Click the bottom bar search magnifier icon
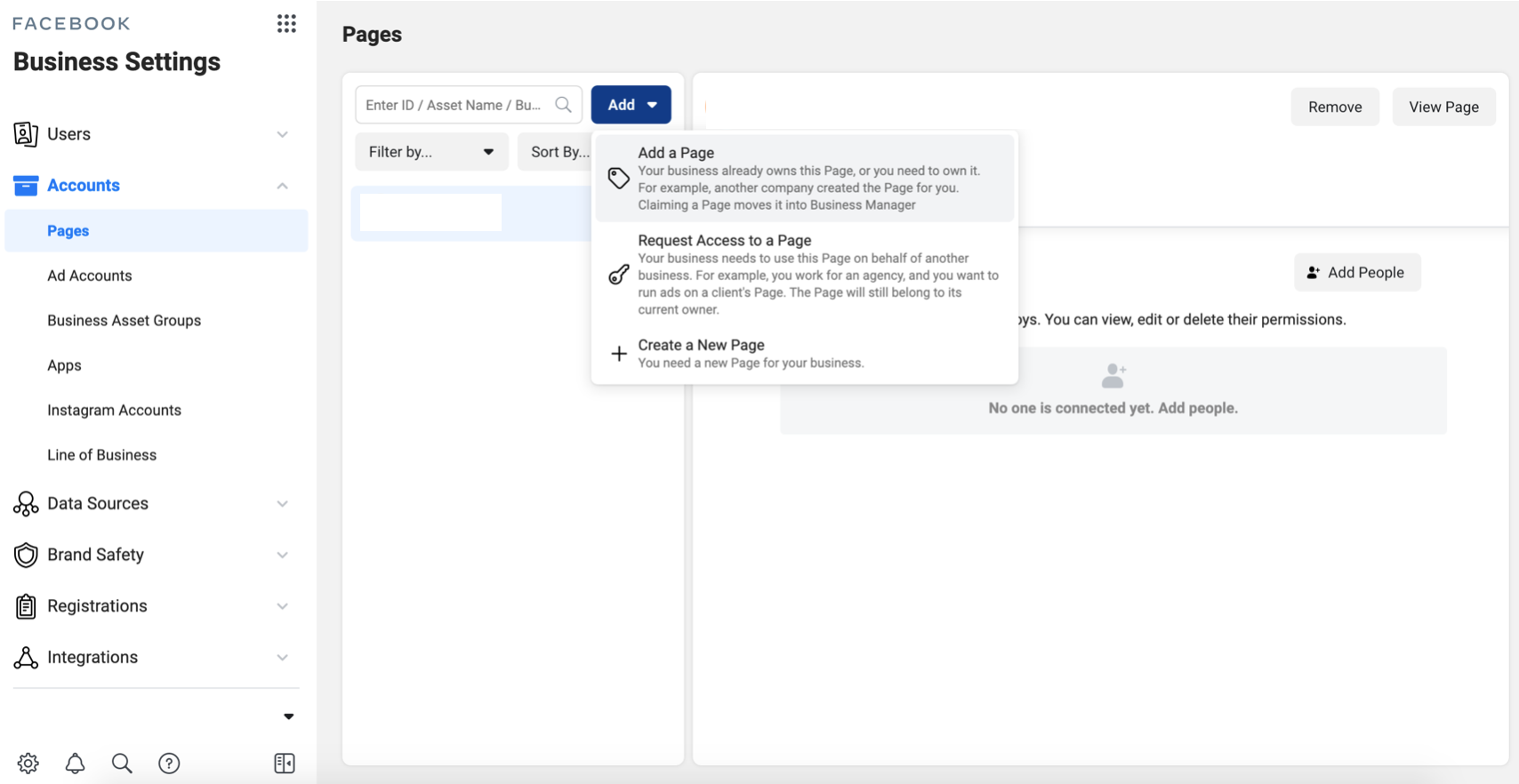Viewport: 1519px width, 784px height. coord(122,764)
